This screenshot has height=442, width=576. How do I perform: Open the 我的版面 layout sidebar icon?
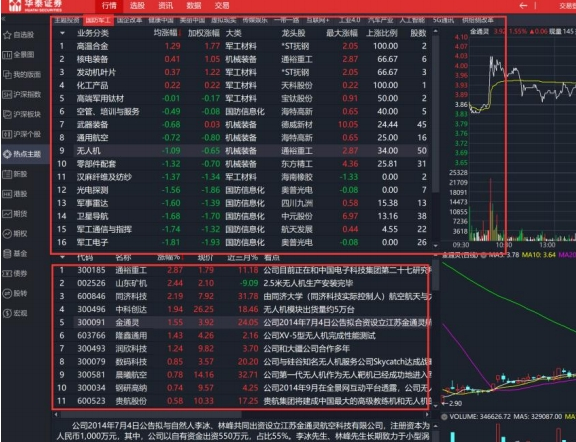click(7, 75)
